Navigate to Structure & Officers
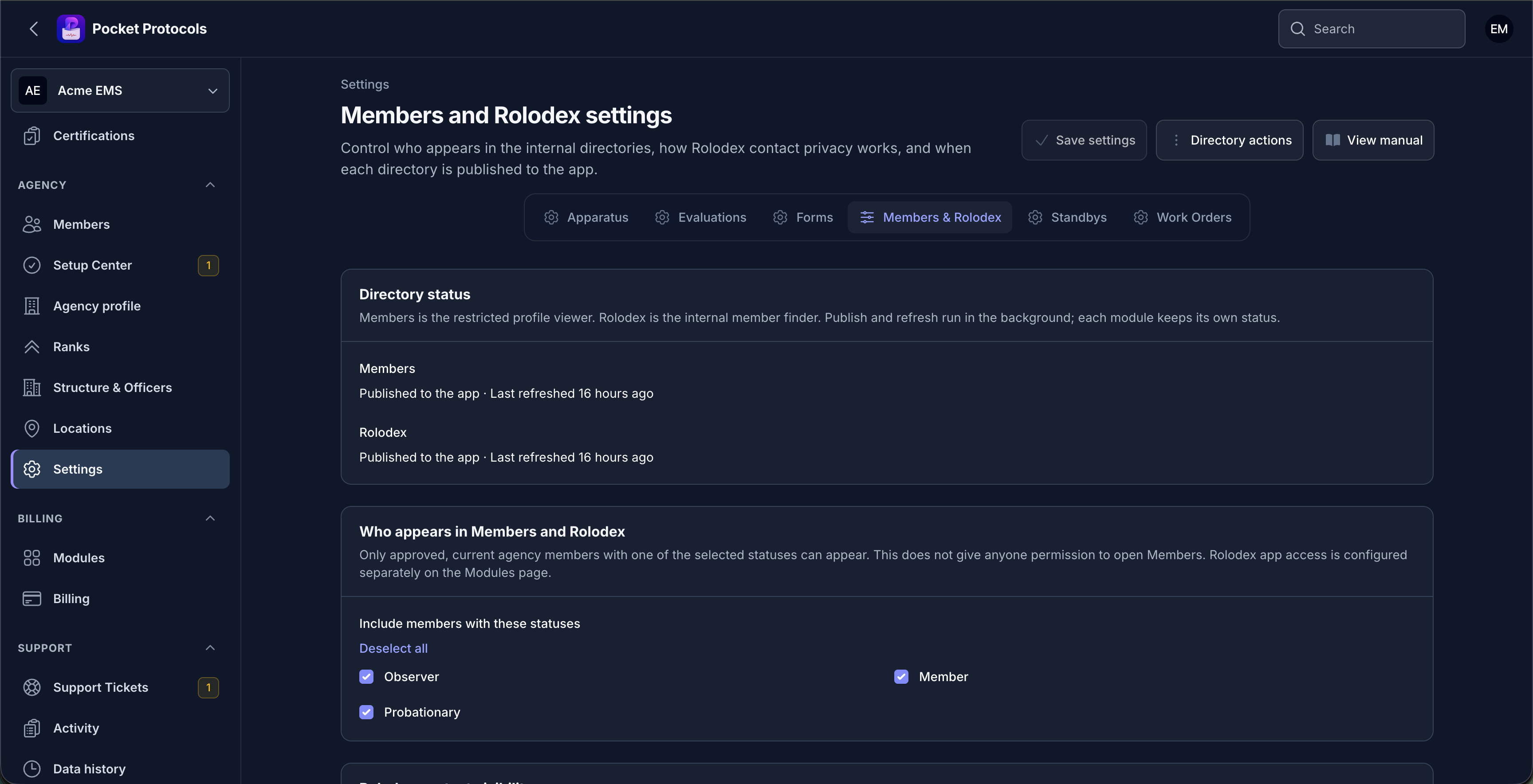1533x784 pixels. [120, 387]
